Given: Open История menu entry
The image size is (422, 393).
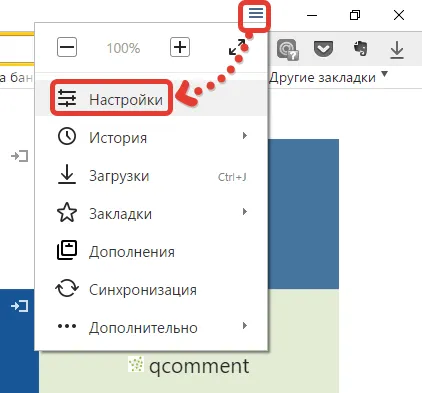Looking at the screenshot, I should pyautogui.click(x=152, y=137).
